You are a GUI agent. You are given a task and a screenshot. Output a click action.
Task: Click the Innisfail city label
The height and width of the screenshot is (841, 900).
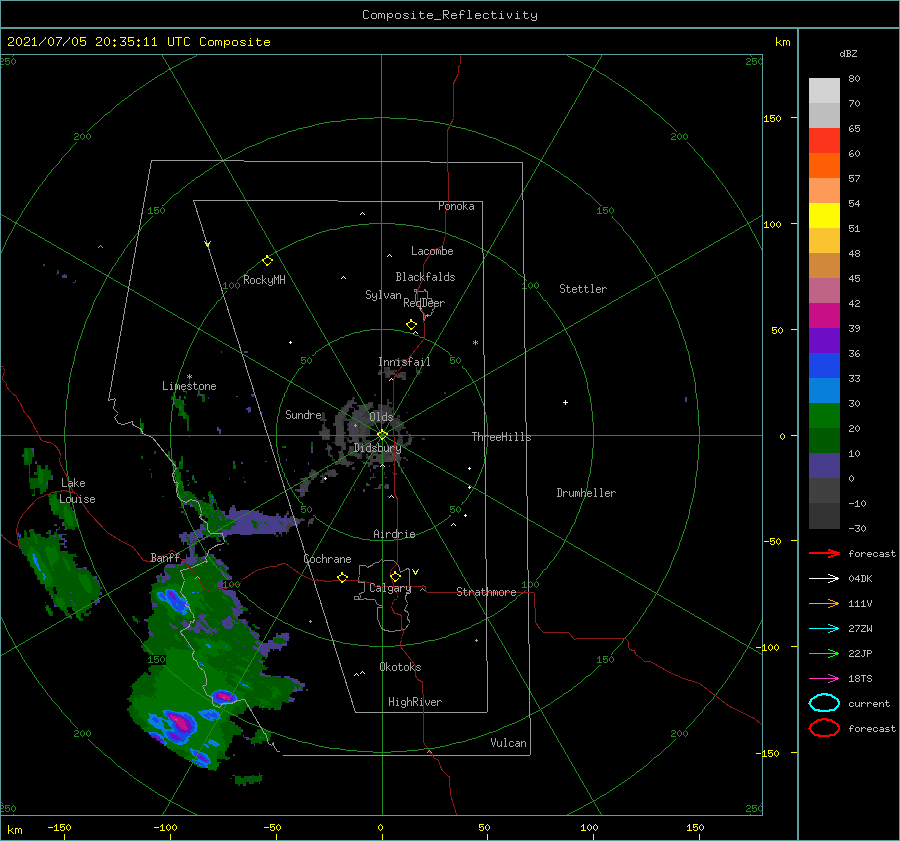click(404, 362)
